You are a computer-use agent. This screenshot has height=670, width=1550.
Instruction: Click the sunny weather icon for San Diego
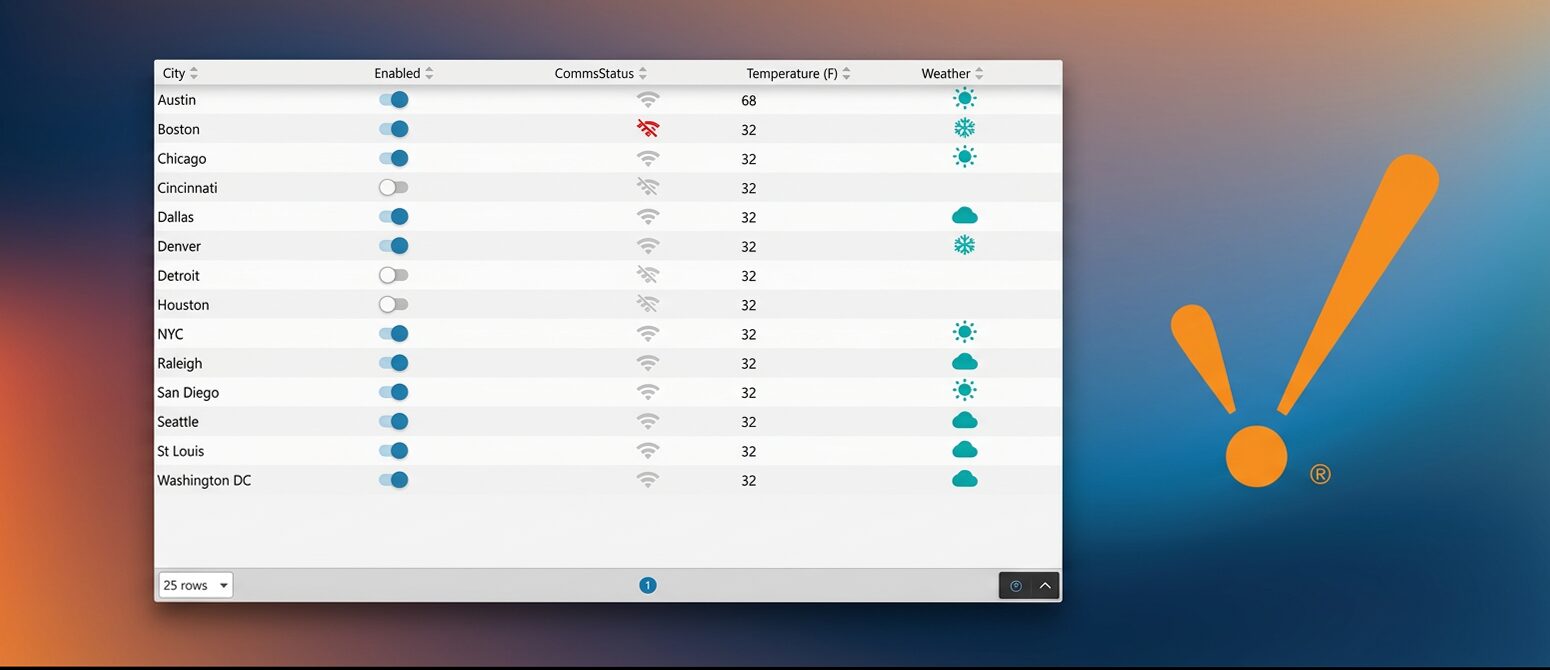[964, 392]
